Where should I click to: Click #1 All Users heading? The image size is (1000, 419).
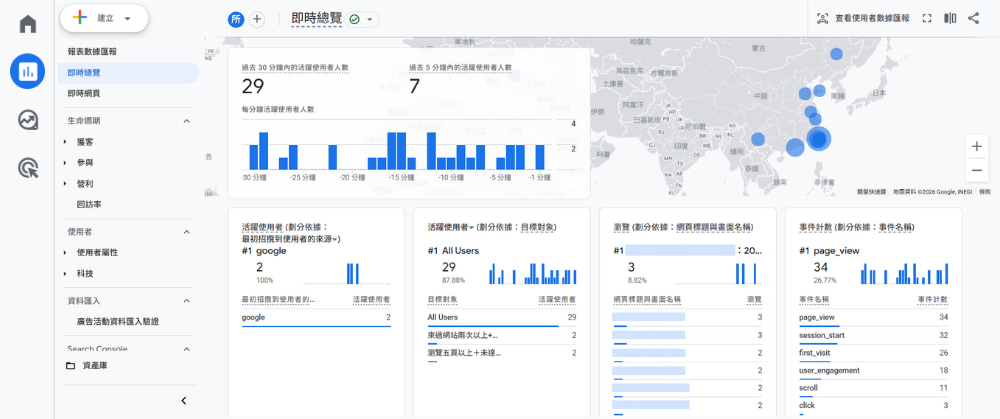coord(453,251)
